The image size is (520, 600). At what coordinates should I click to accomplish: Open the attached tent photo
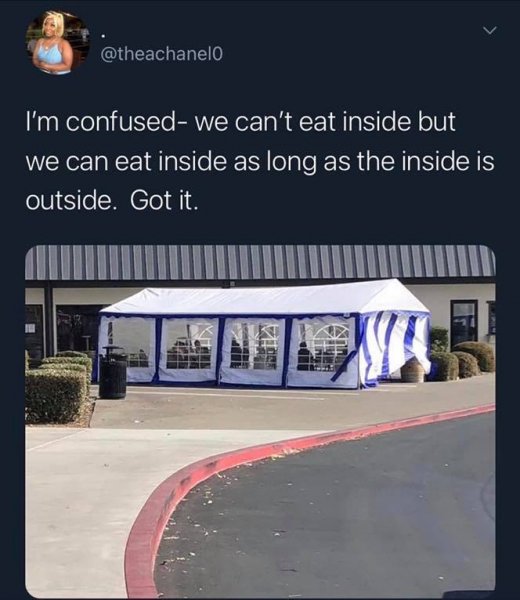260,421
